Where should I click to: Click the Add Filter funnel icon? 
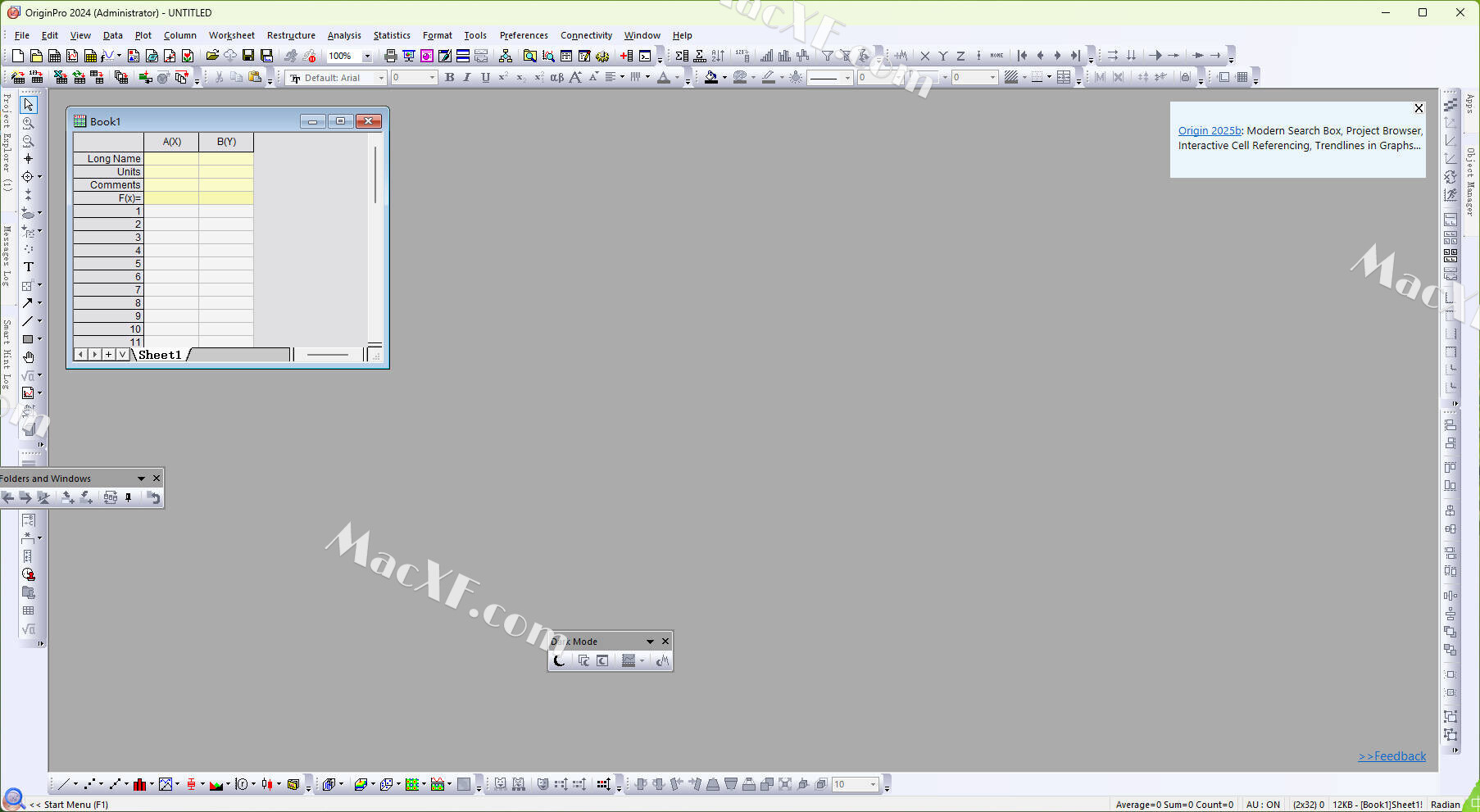click(828, 56)
